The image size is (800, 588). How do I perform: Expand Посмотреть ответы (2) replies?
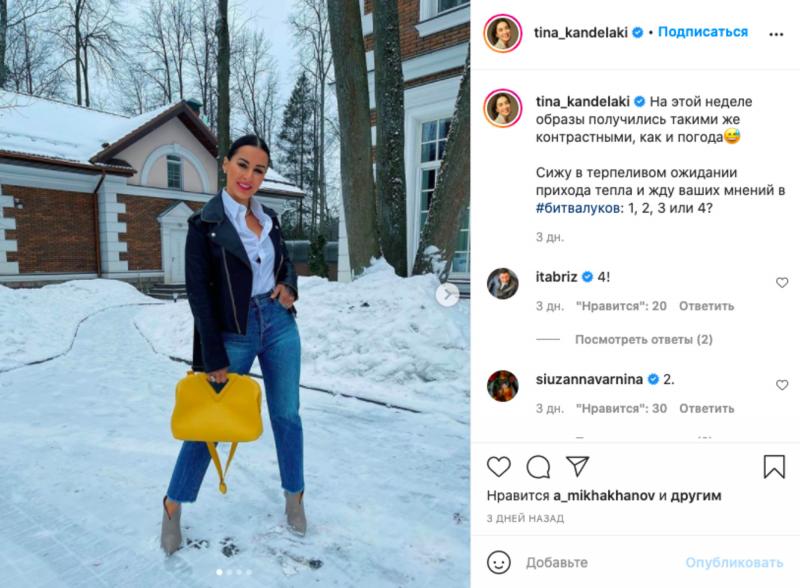(x=643, y=339)
